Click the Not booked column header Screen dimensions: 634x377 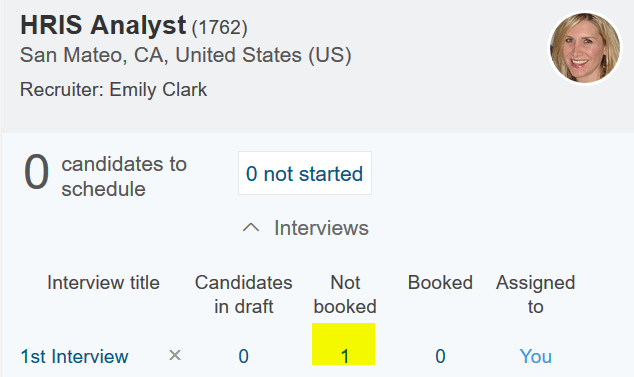[345, 294]
